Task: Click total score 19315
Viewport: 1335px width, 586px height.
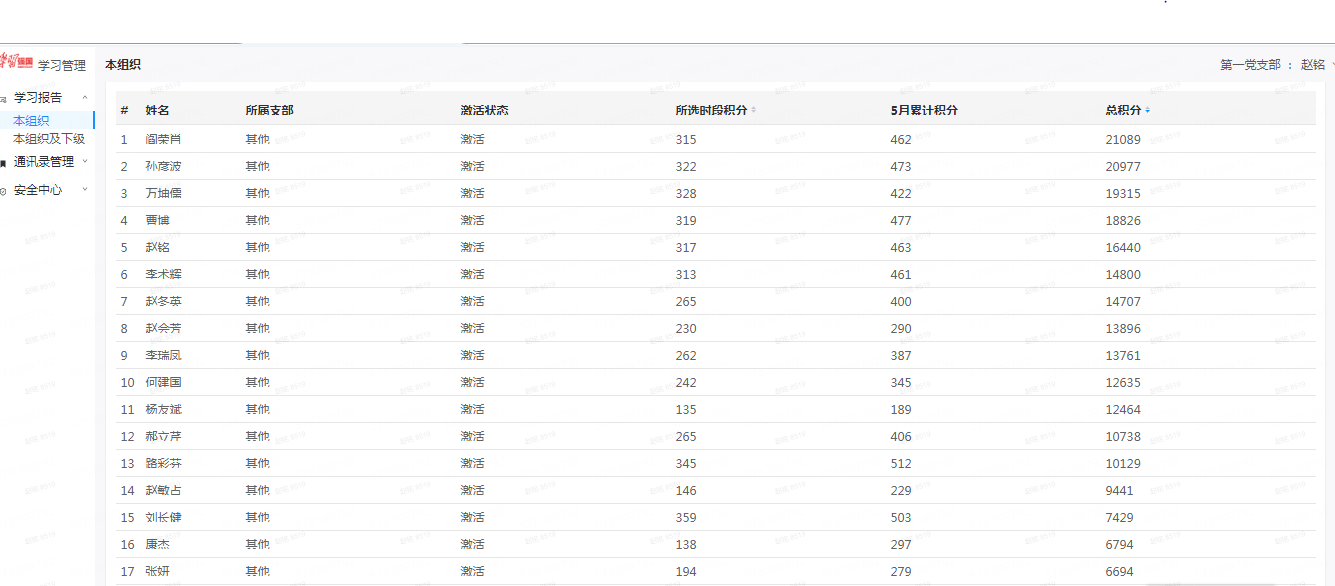Action: point(1123,194)
